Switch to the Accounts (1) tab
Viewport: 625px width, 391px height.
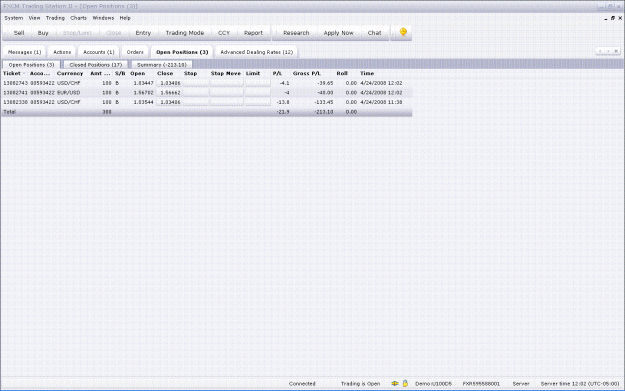(99, 52)
